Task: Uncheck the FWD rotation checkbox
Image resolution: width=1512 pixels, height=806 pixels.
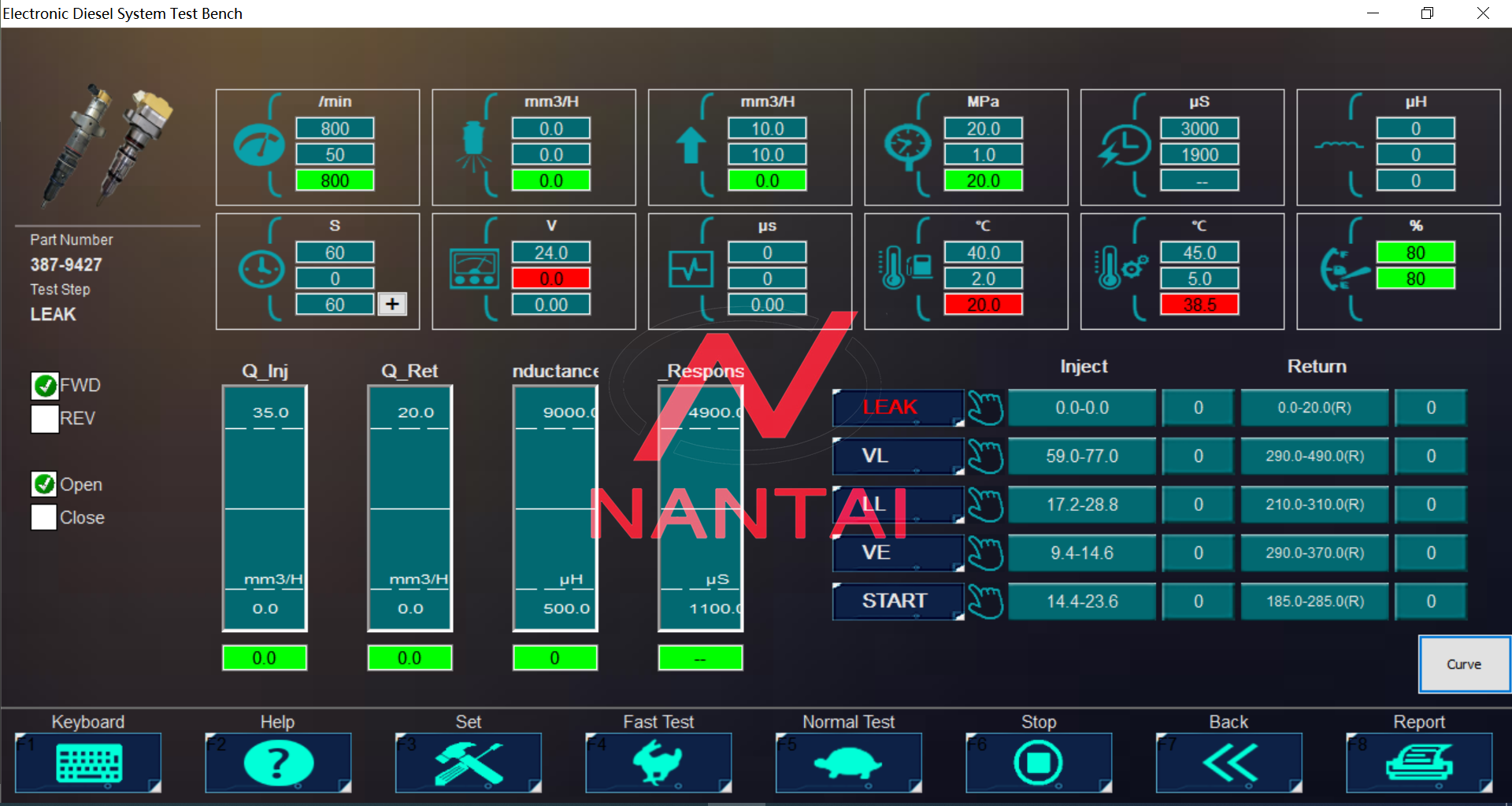Action: point(45,386)
